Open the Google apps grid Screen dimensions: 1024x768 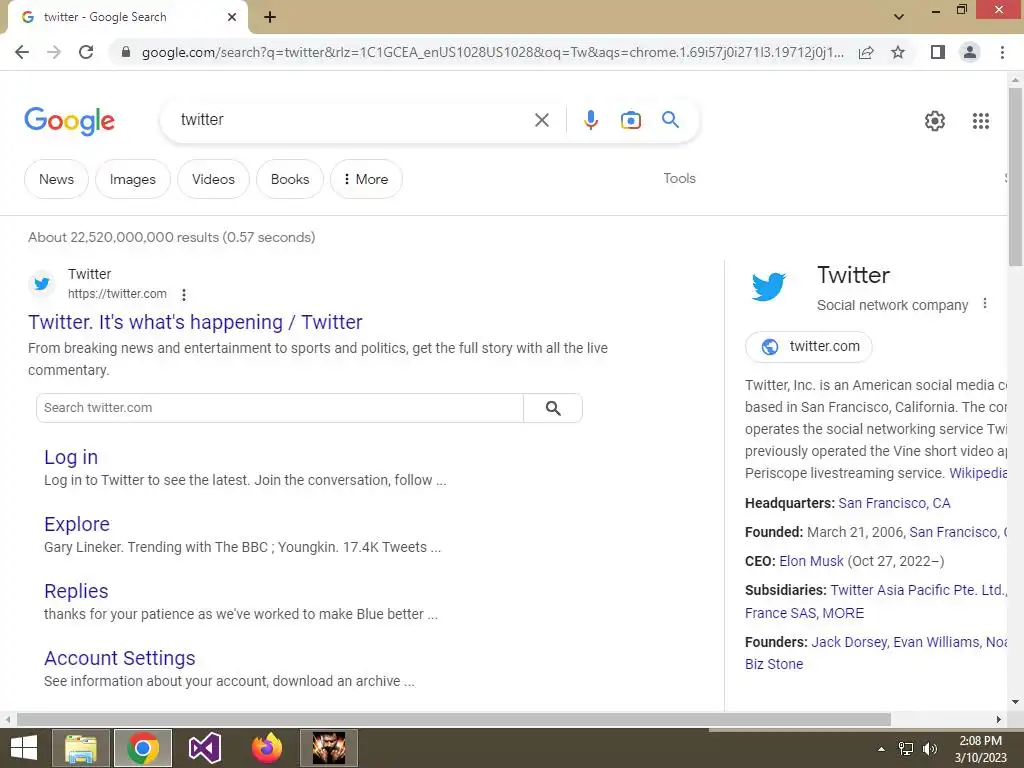[x=981, y=121]
